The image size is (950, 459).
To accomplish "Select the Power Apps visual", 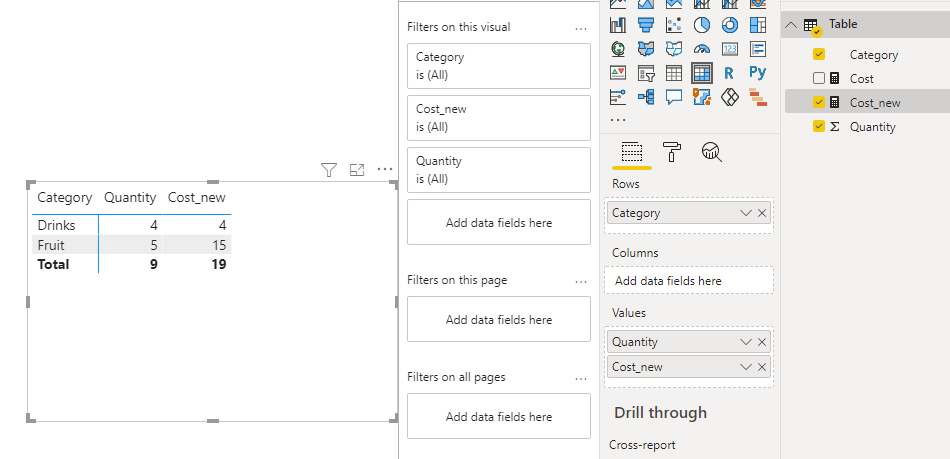I will [x=729, y=96].
